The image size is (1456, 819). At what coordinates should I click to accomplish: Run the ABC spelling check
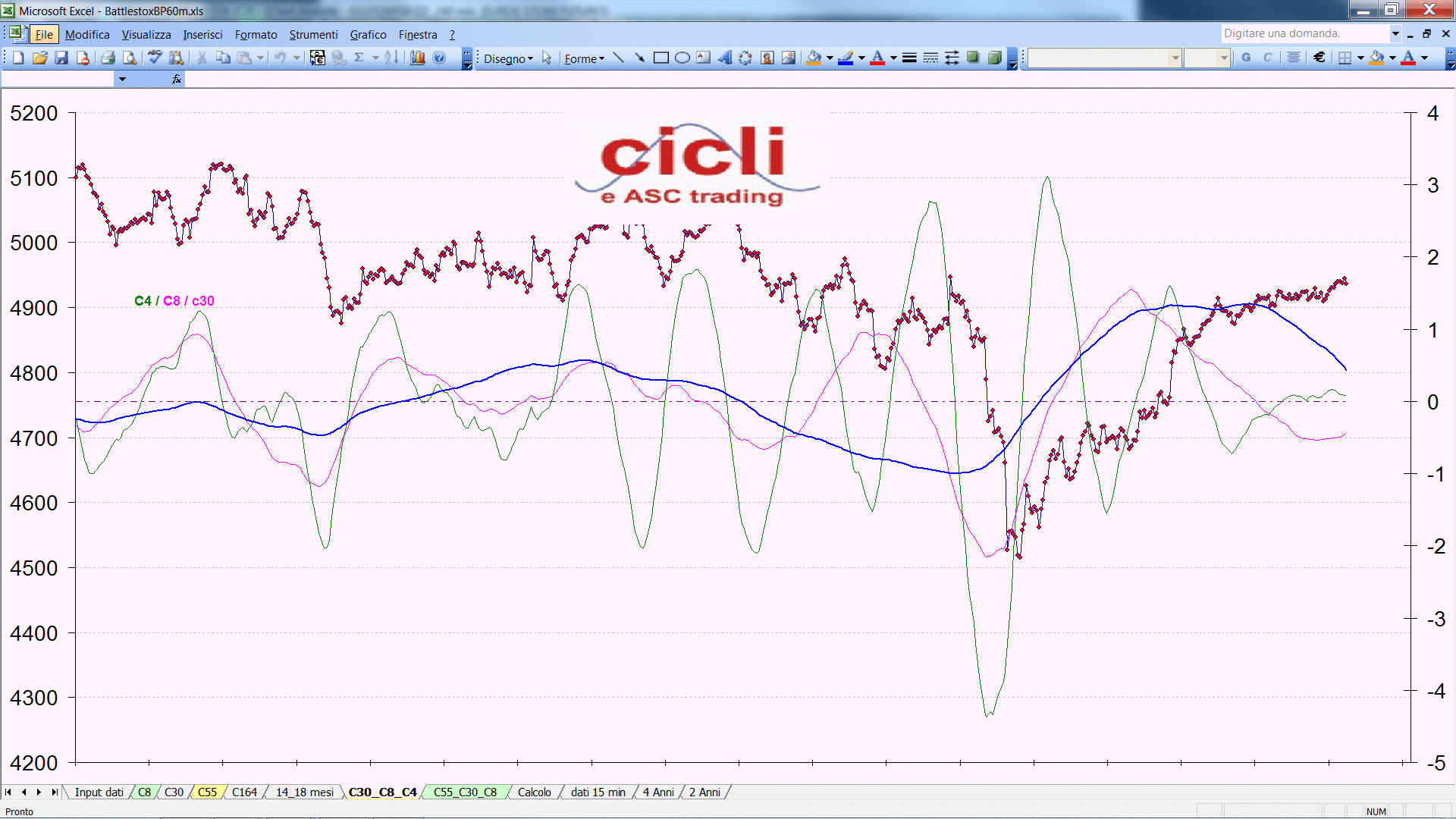tap(155, 58)
